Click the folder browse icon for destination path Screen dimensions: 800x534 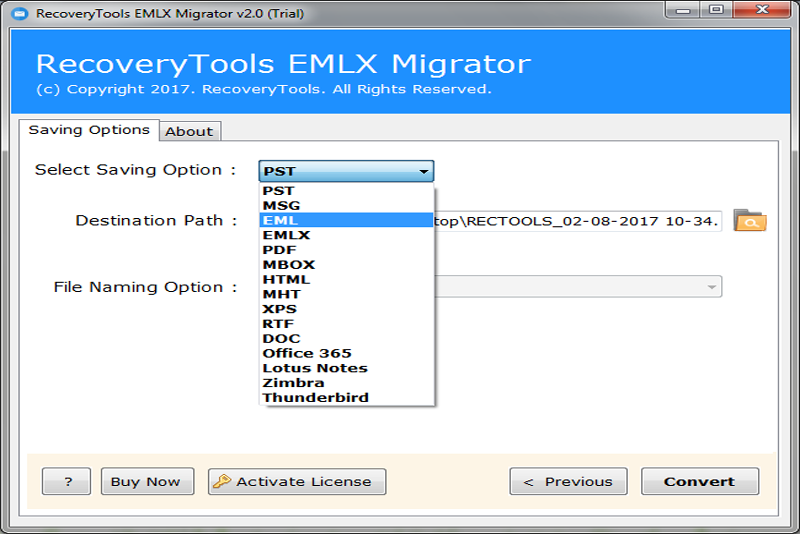pyautogui.click(x=749, y=221)
